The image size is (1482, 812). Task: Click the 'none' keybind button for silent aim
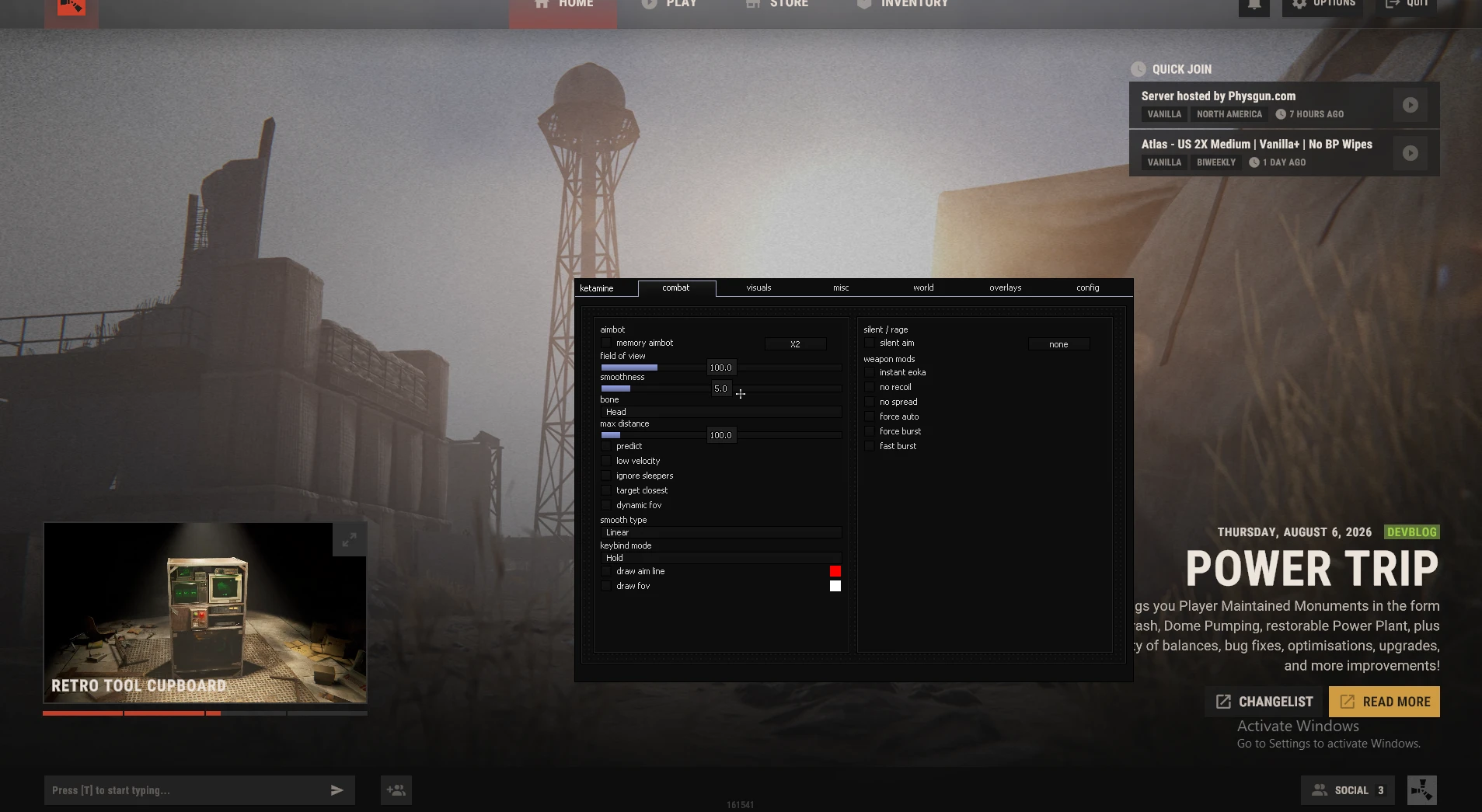[1058, 344]
